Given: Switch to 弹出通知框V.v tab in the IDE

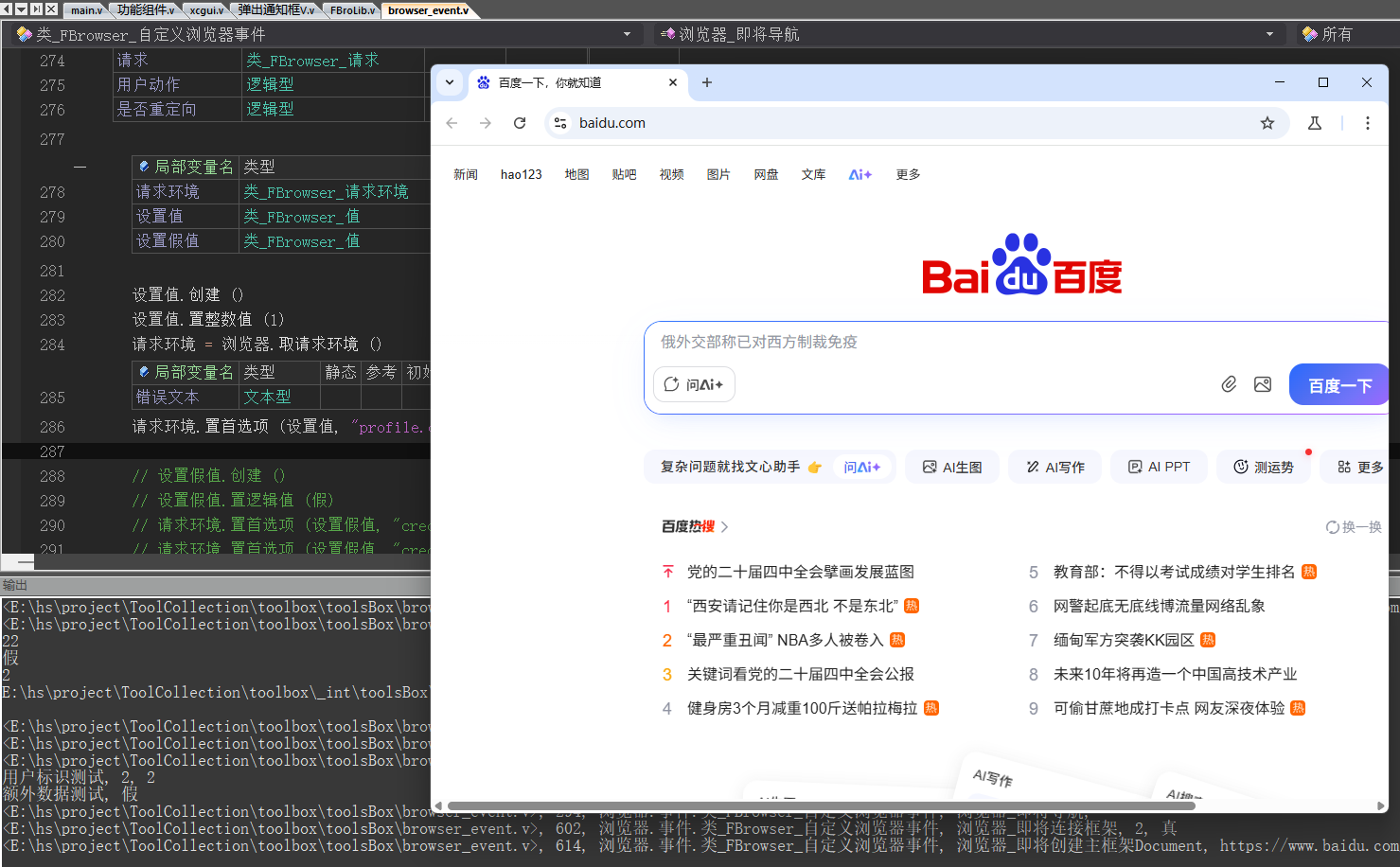Looking at the screenshot, I should click(x=276, y=10).
